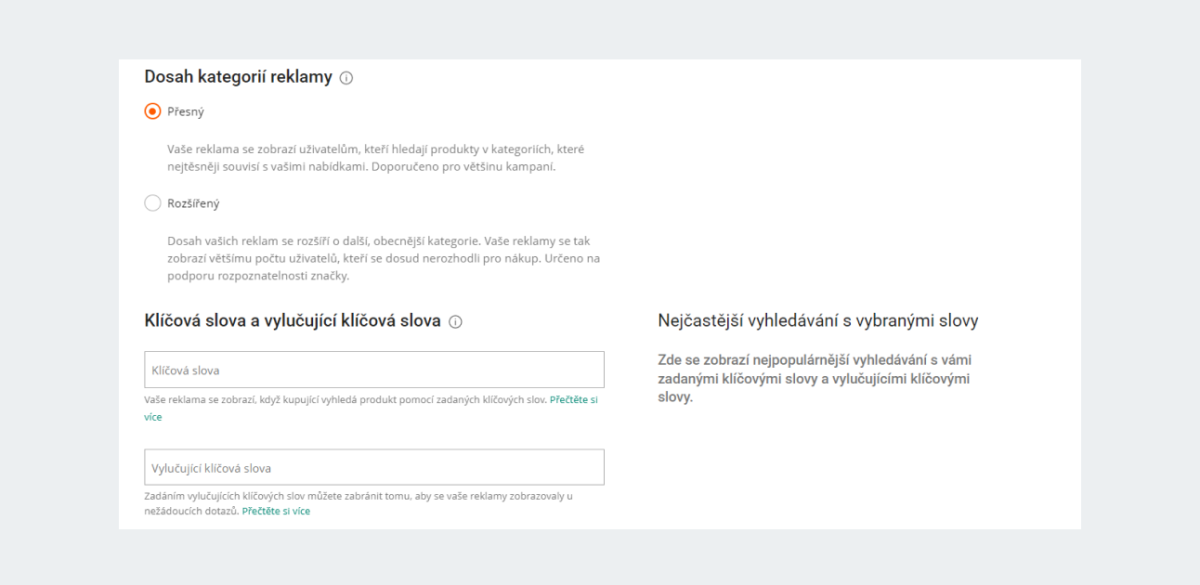
Task: Click the Dosah kategorií reklamy heading
Action: (x=238, y=77)
